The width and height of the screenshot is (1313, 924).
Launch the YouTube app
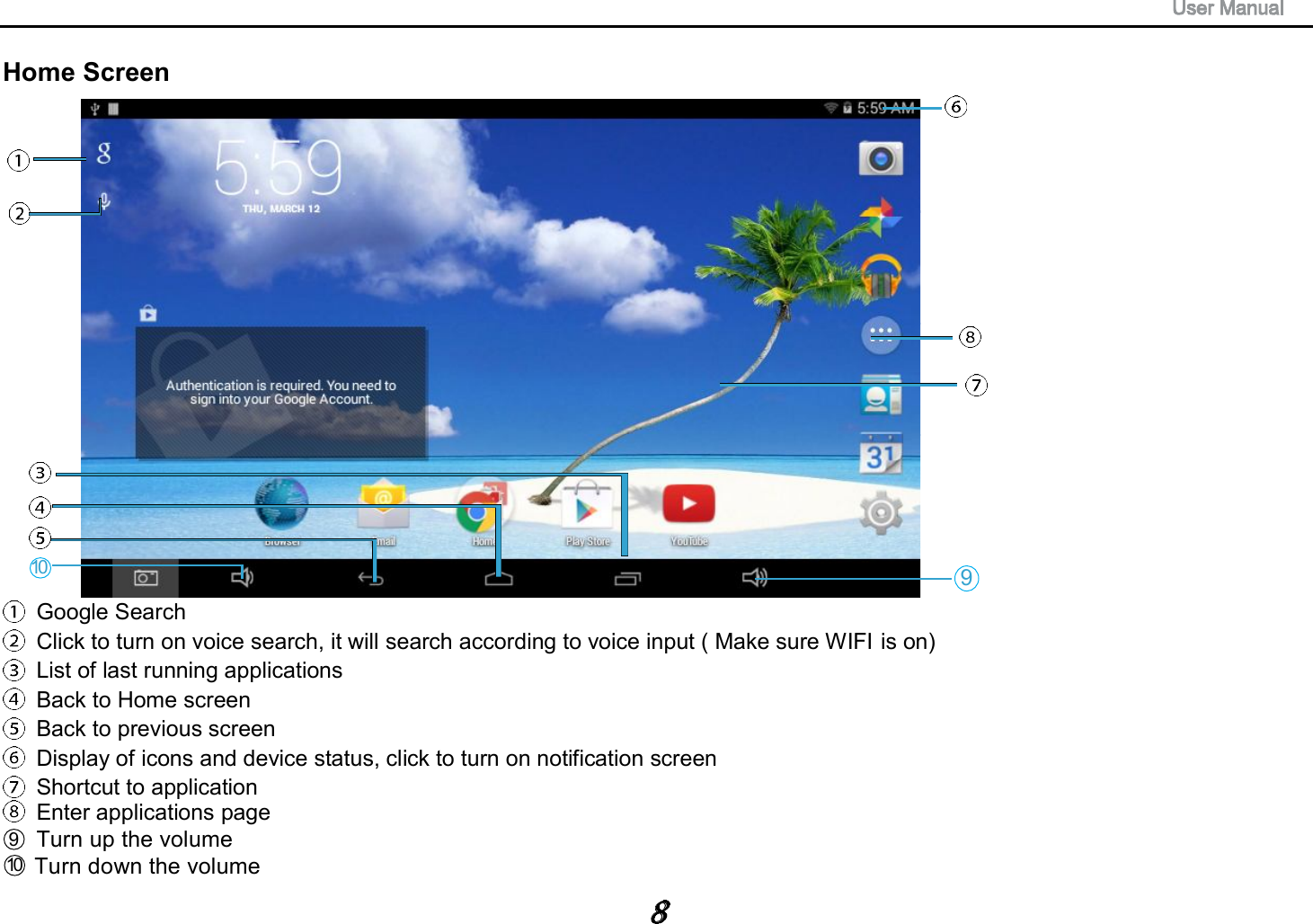coord(688,503)
